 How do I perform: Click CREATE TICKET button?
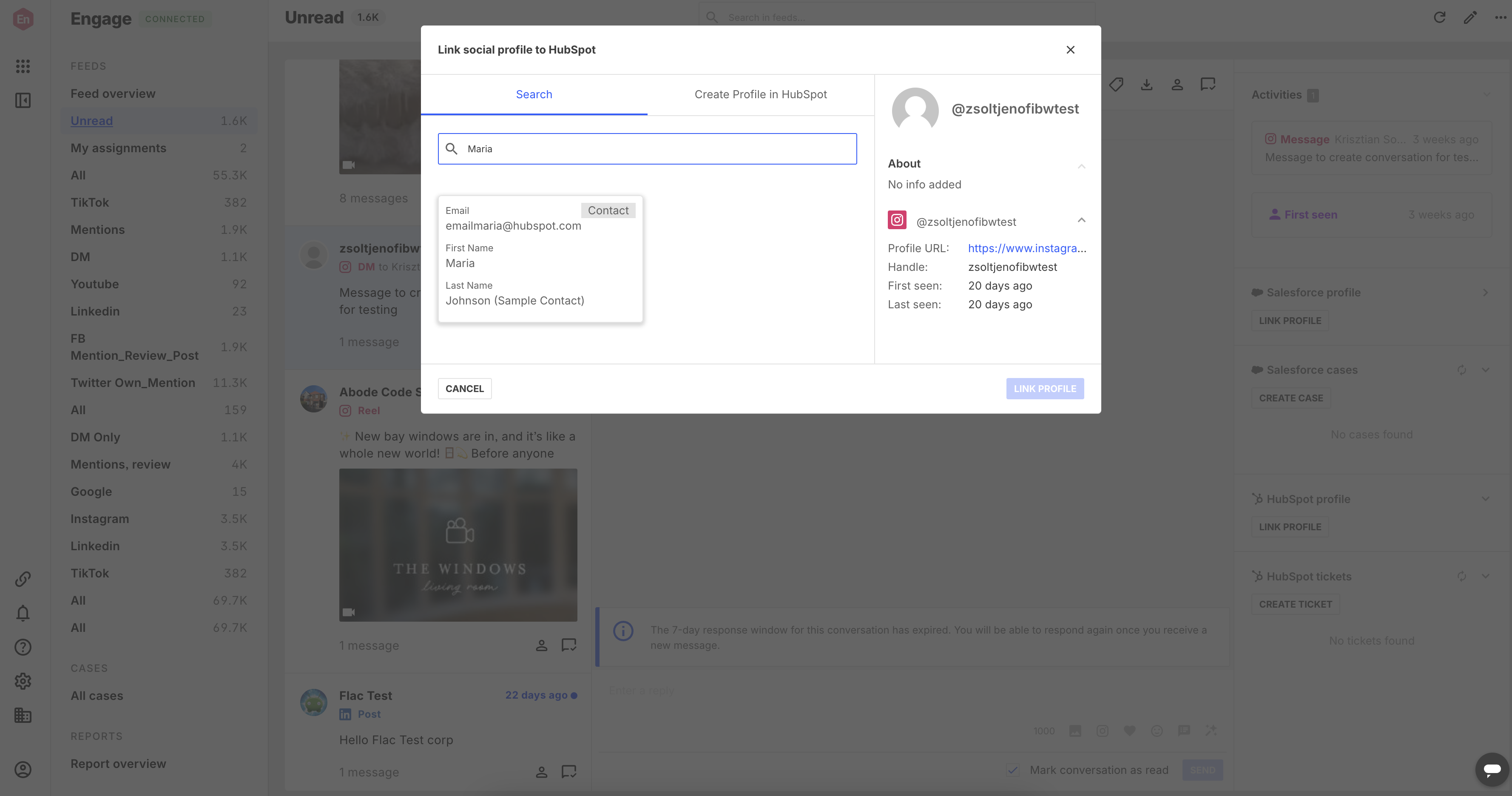1296,604
